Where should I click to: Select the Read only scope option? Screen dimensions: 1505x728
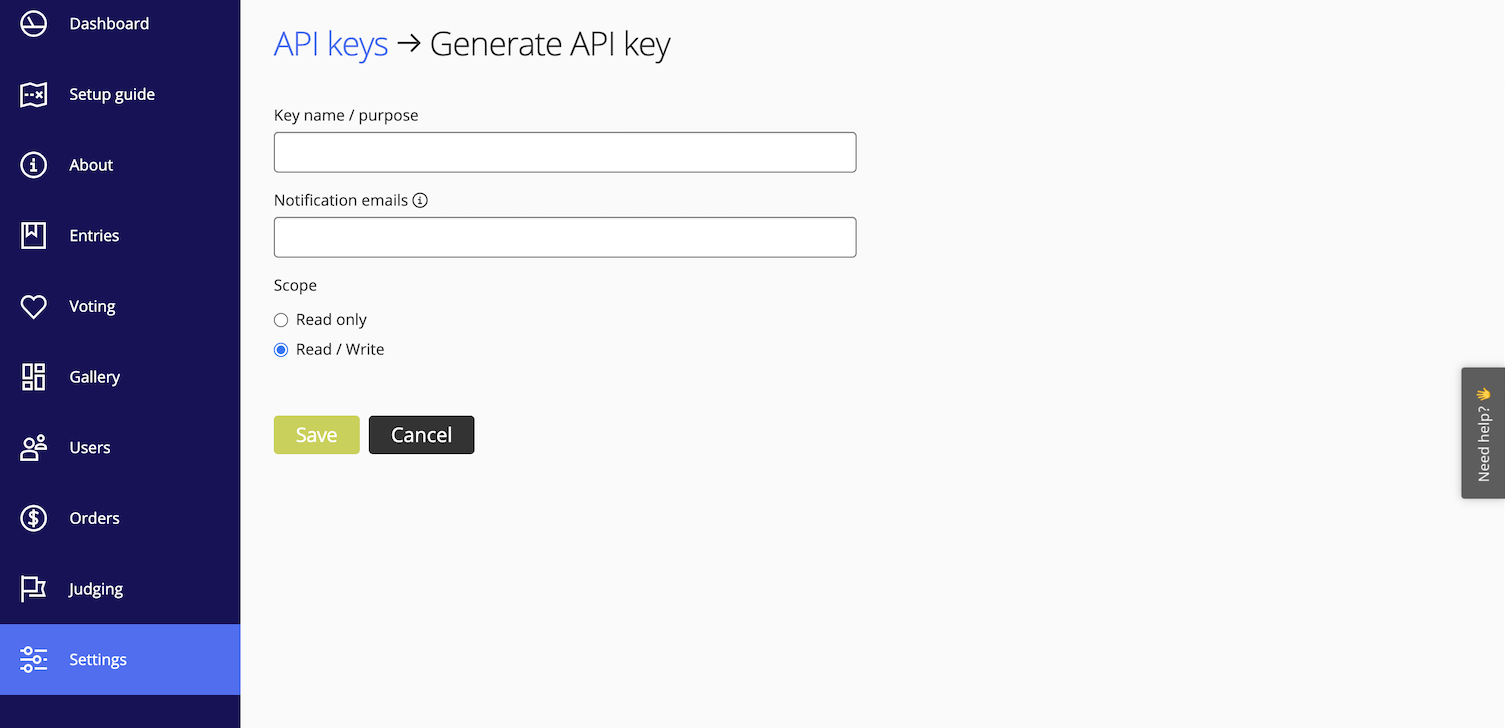281,319
